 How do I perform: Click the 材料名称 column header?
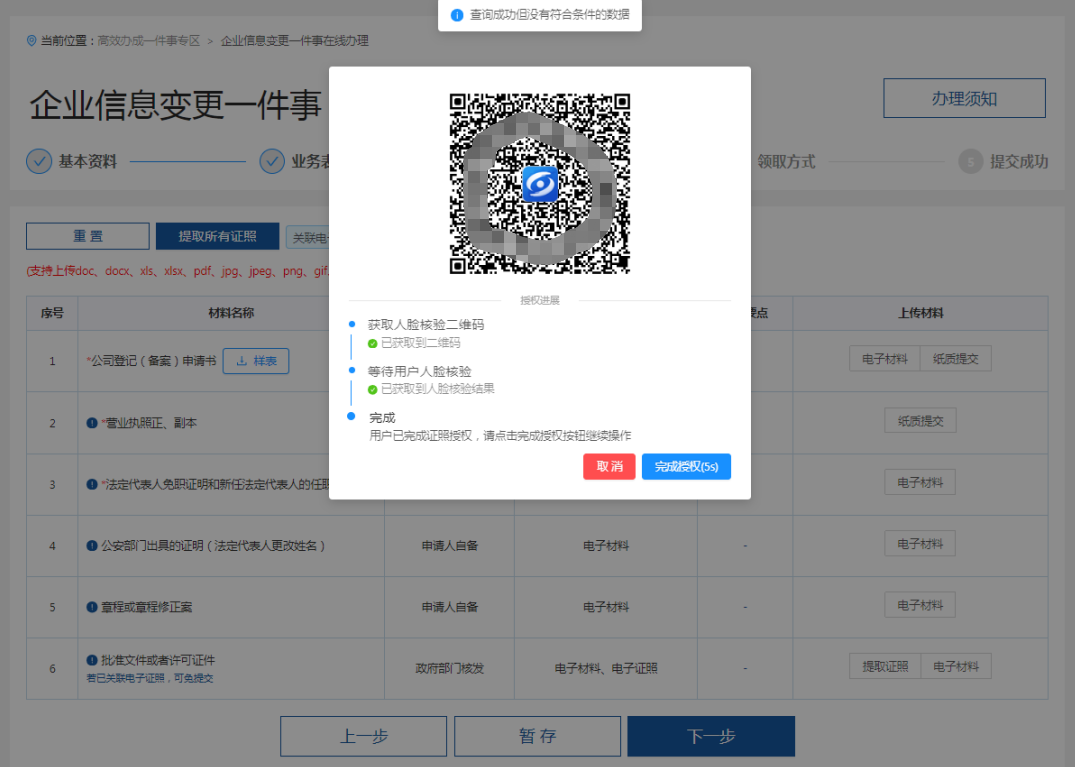(231, 313)
